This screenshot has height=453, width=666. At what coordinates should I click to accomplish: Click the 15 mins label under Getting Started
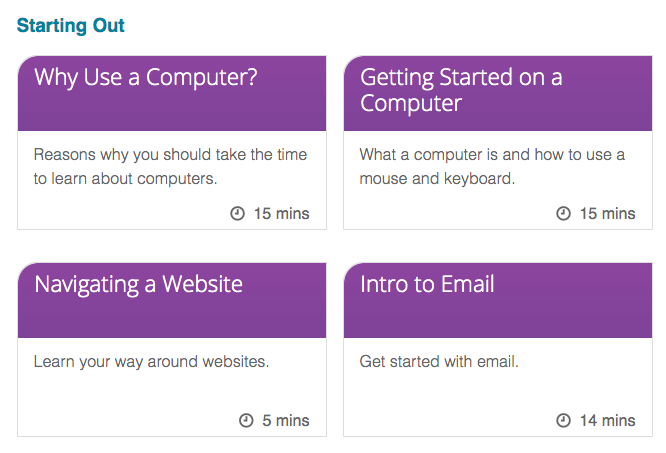pyautogui.click(x=607, y=213)
